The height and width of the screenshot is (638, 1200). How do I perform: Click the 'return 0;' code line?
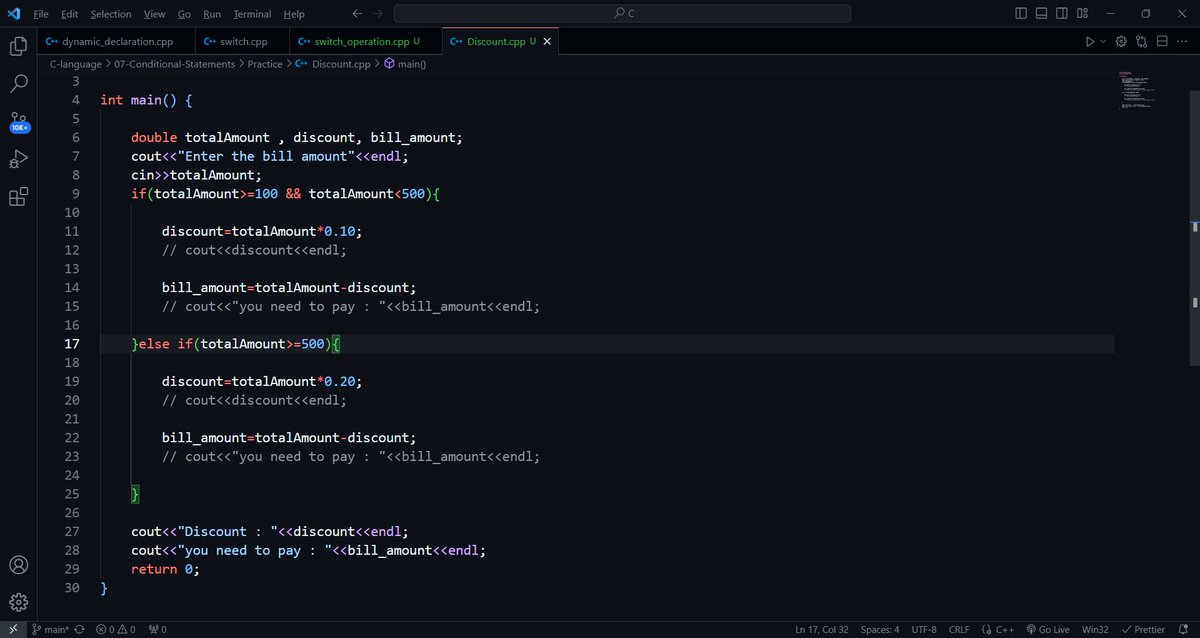click(165, 569)
